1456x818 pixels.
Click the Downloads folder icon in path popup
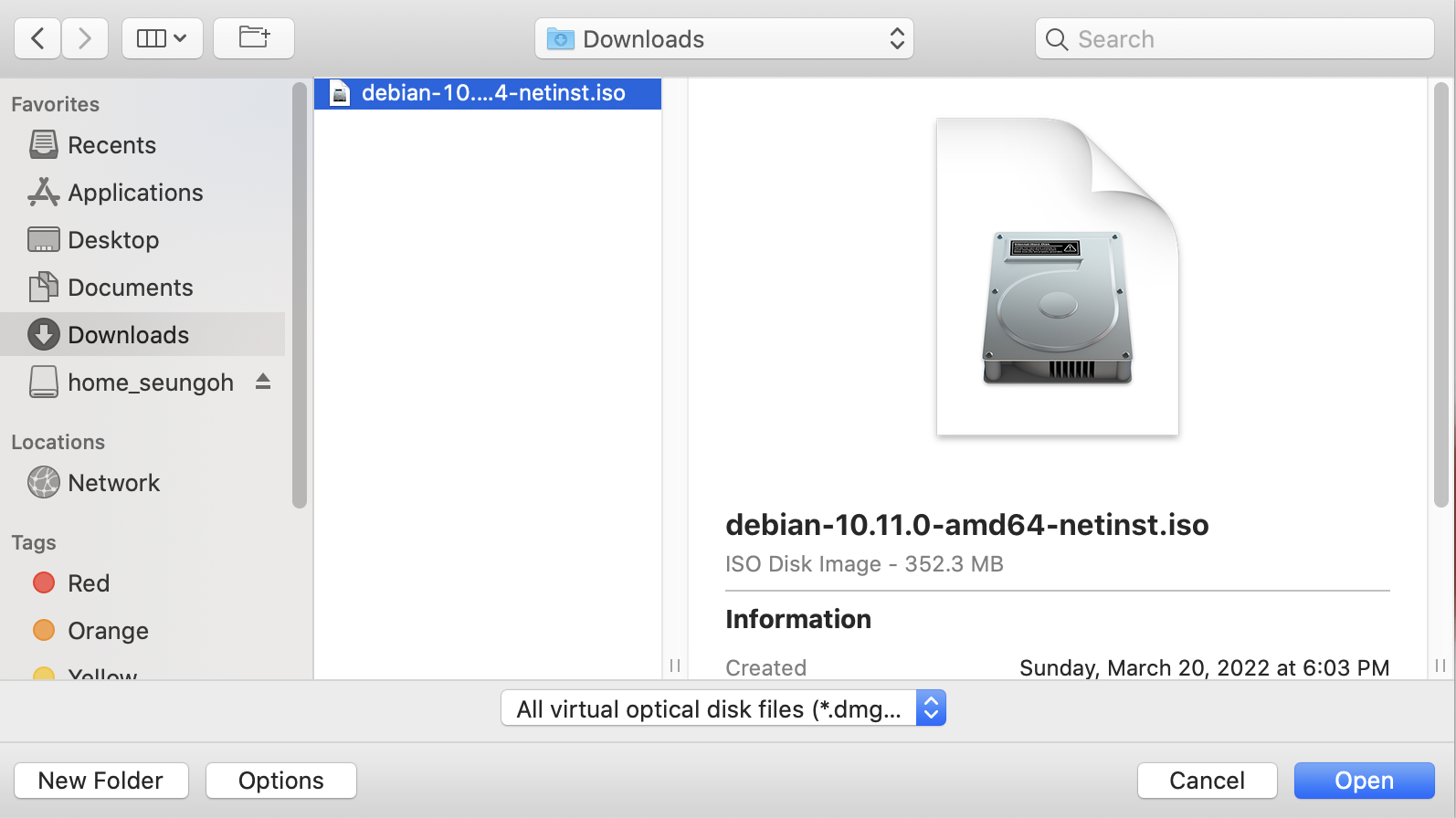(560, 38)
